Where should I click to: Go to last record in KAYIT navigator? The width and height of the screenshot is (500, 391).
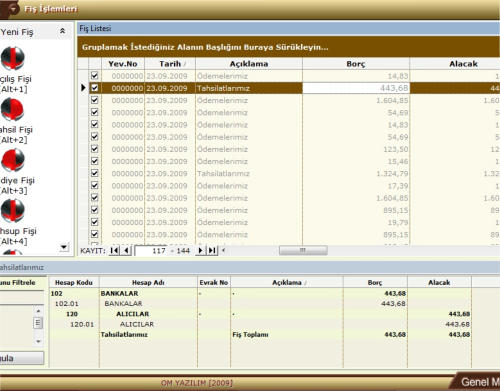pyautogui.click(x=212, y=250)
